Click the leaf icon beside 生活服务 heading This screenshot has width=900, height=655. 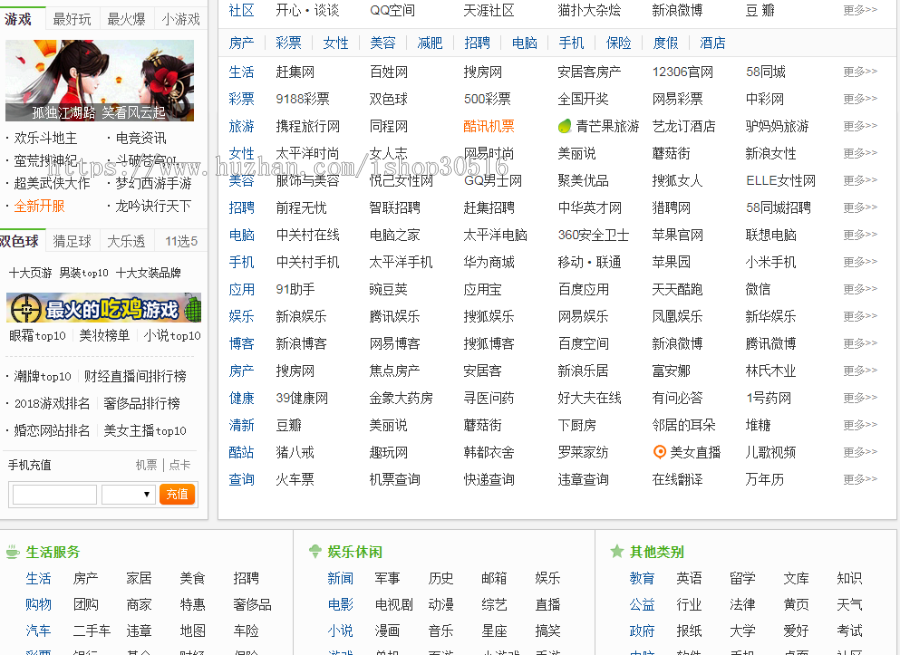(12, 551)
